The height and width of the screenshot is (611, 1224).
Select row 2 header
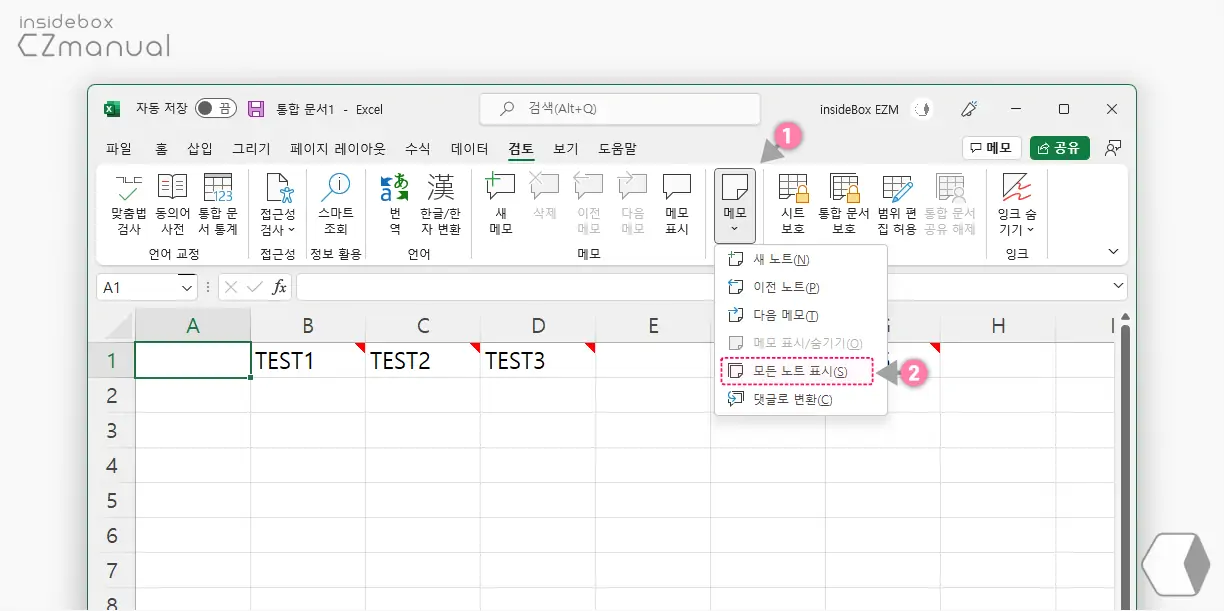[x=112, y=395]
